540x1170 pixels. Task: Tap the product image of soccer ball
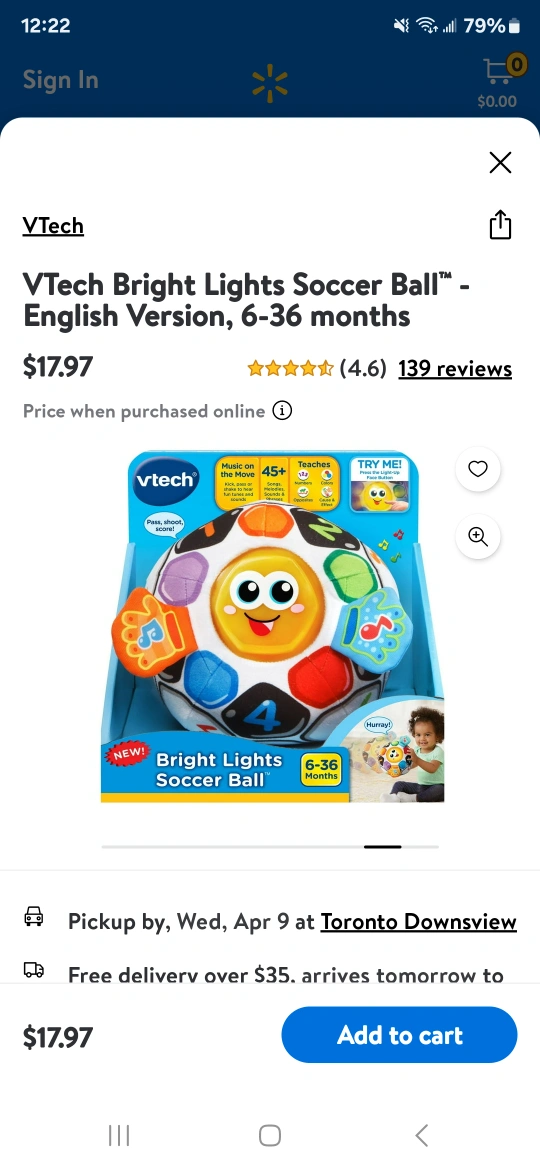(272, 627)
